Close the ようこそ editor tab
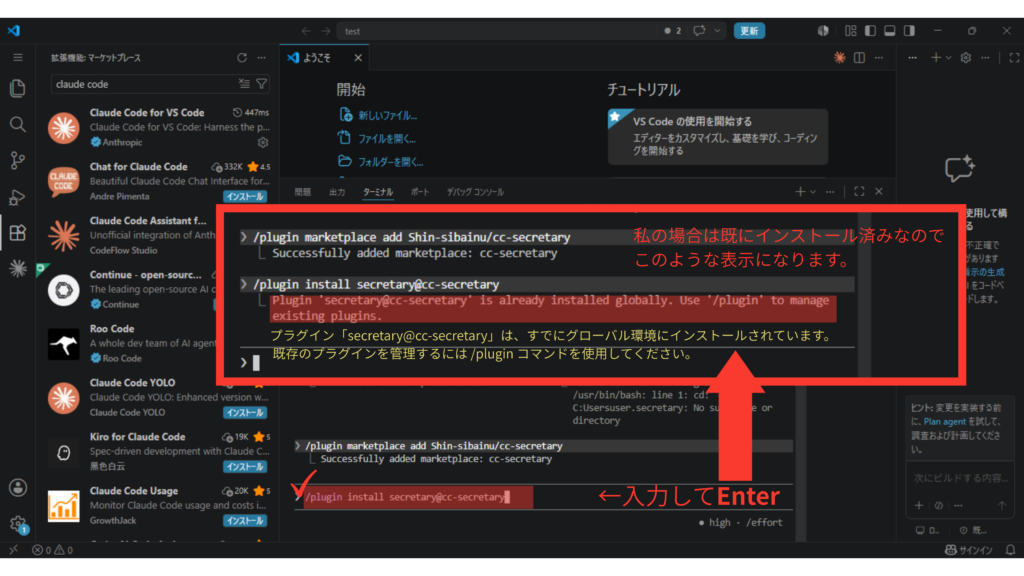The width and height of the screenshot is (1024, 576). pyautogui.click(x=358, y=57)
